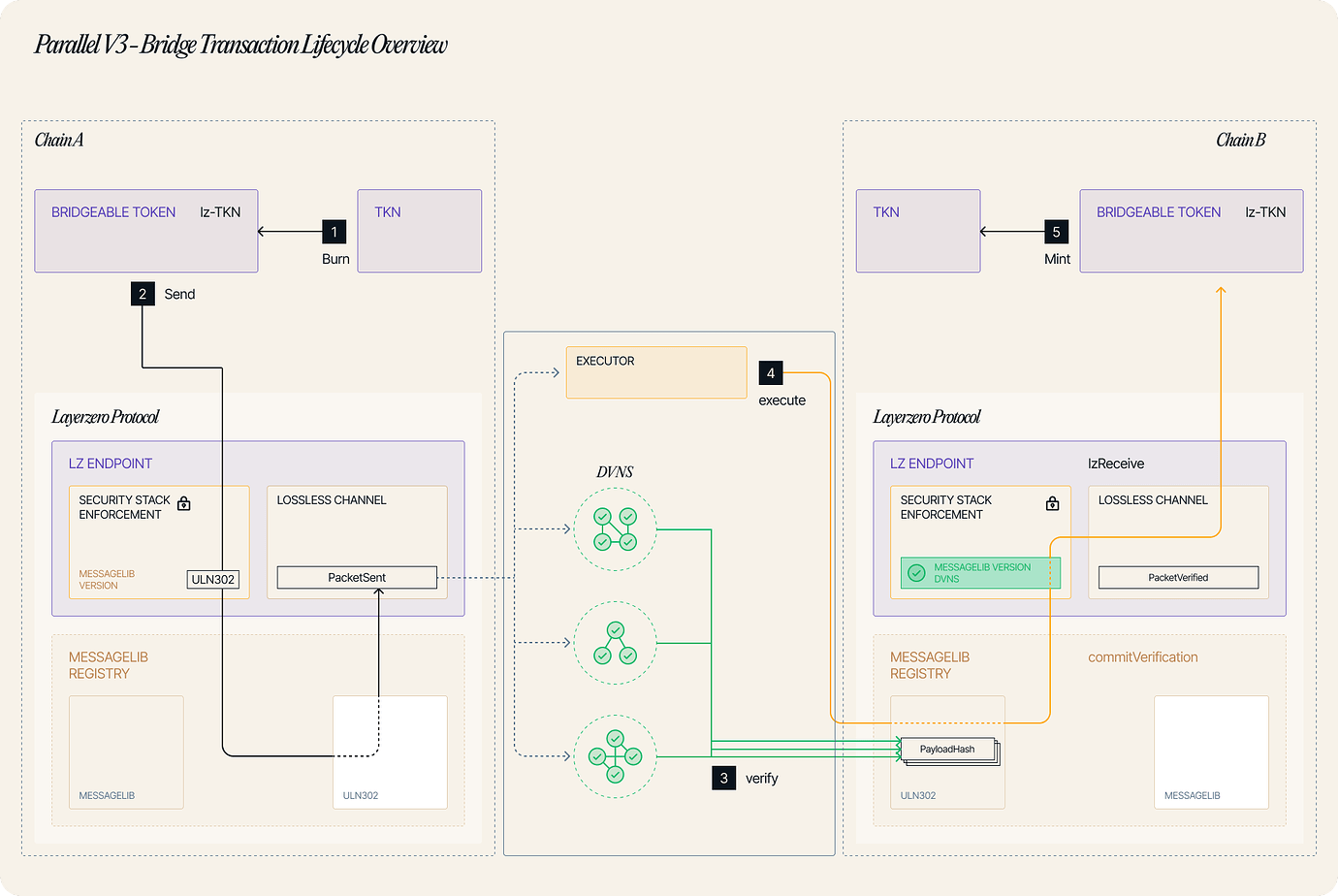Image resolution: width=1338 pixels, height=896 pixels.
Task: Click 'LZ ENDPOINT' label in Chain B
Action: pos(932,464)
